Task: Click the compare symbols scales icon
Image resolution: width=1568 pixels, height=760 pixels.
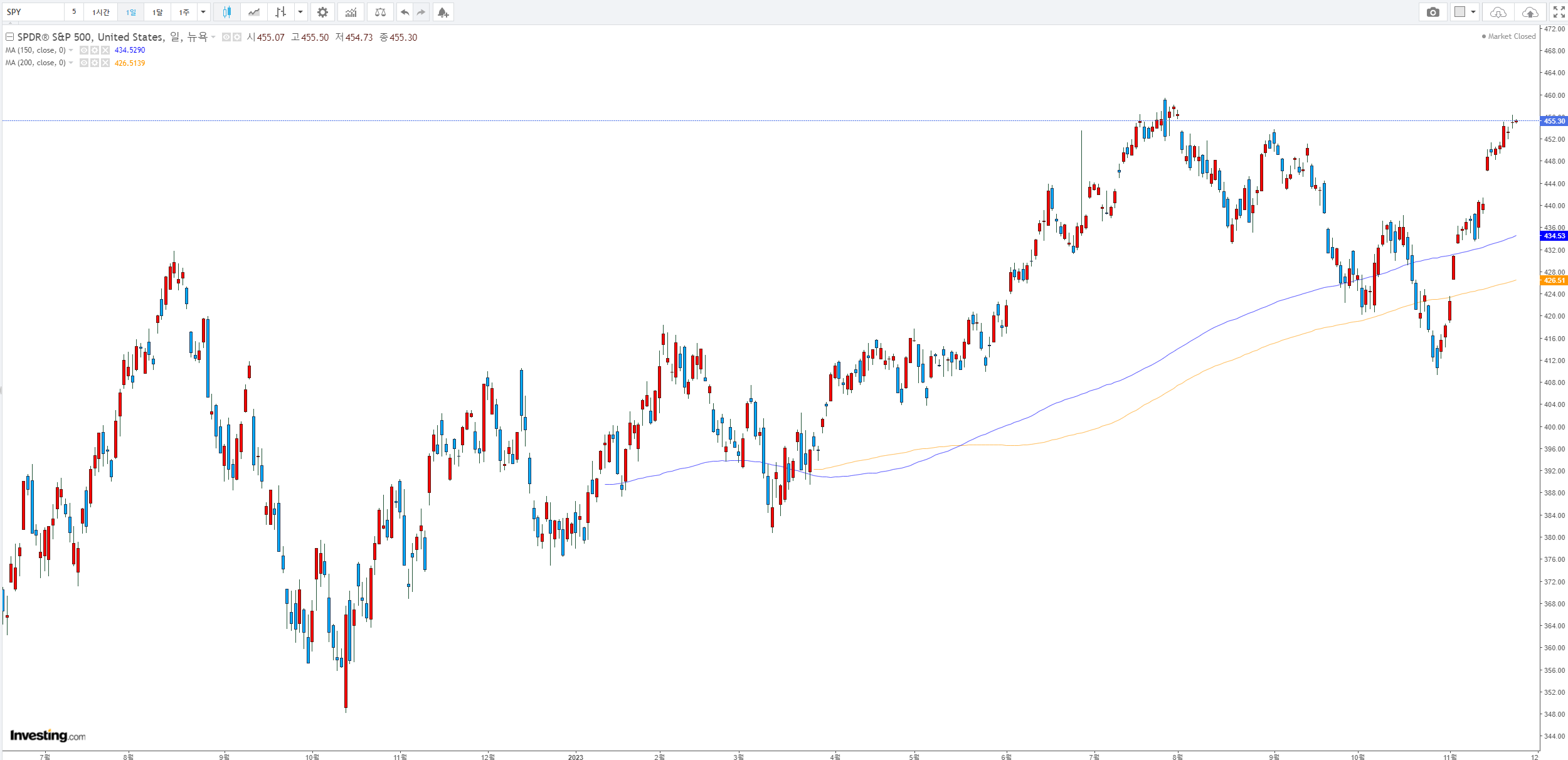Action: coord(380,12)
